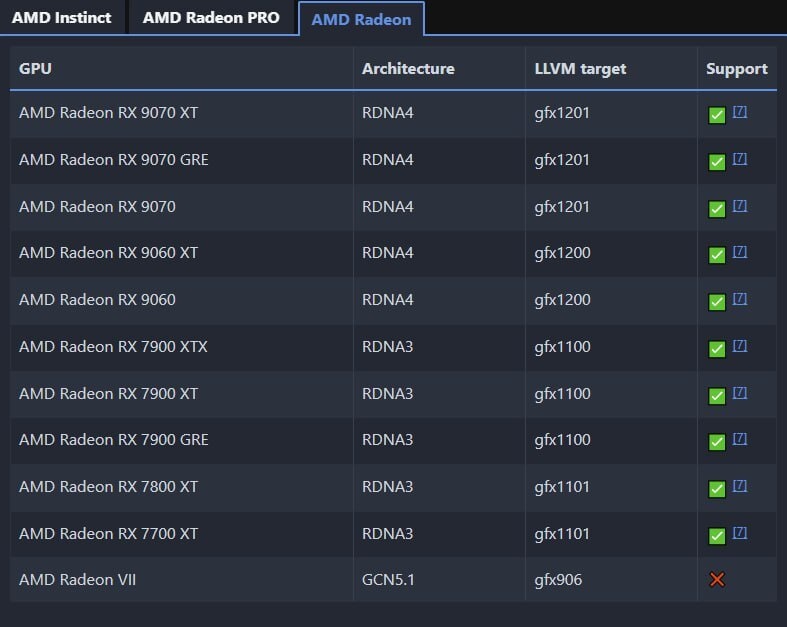Image resolution: width=787 pixels, height=627 pixels.
Task: Click the green check for RX 7900 GRE
Action: 717,442
